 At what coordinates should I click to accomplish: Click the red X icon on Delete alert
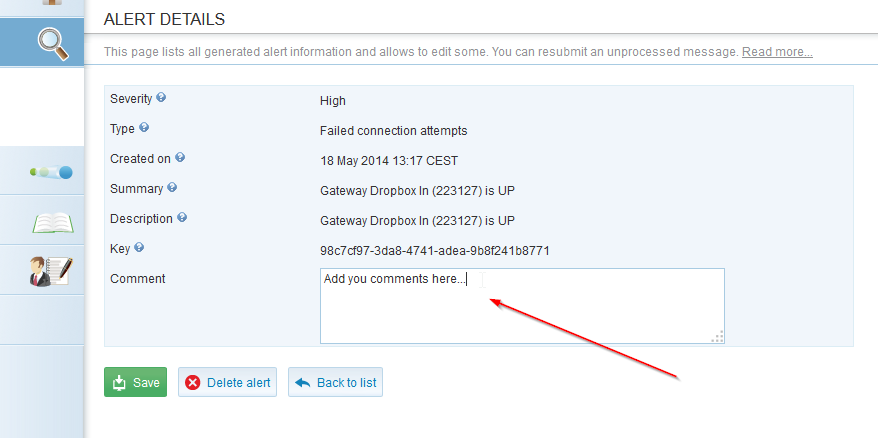coord(193,382)
